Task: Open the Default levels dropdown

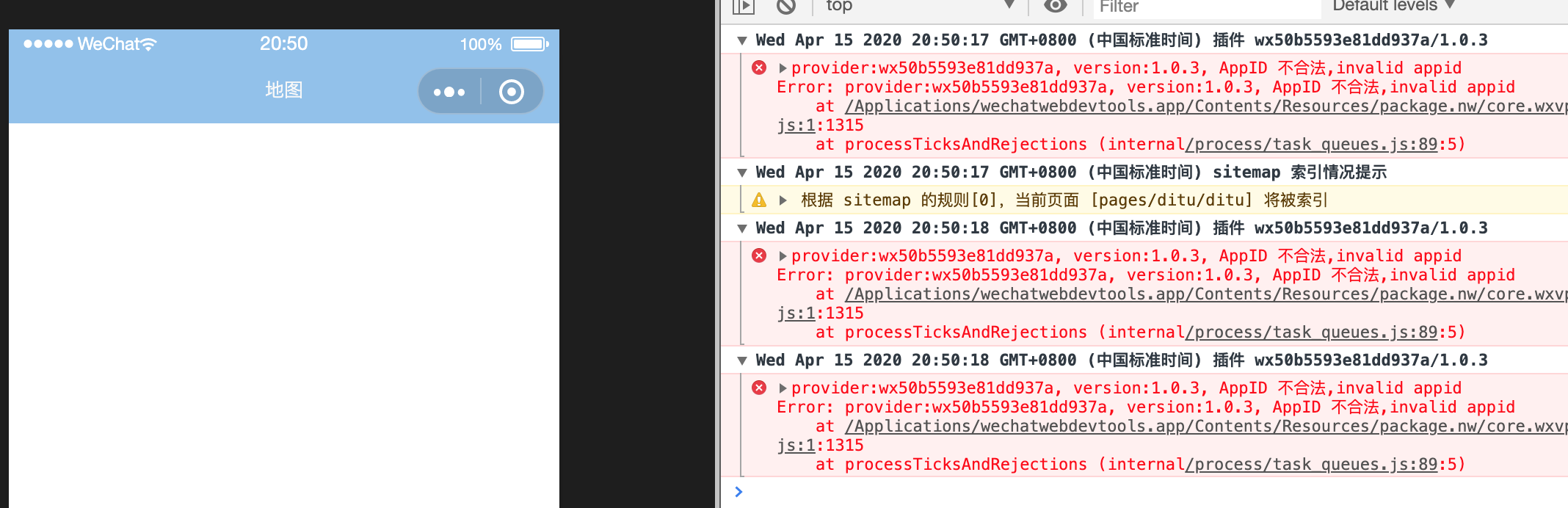Action: coord(1393,6)
